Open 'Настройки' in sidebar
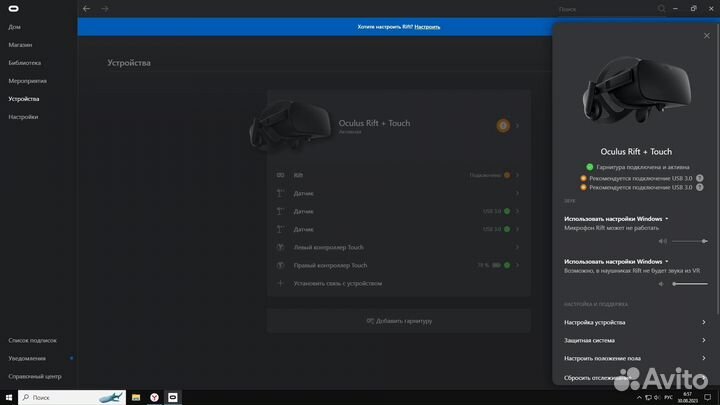Image resolution: width=720 pixels, height=405 pixels. [x=23, y=117]
